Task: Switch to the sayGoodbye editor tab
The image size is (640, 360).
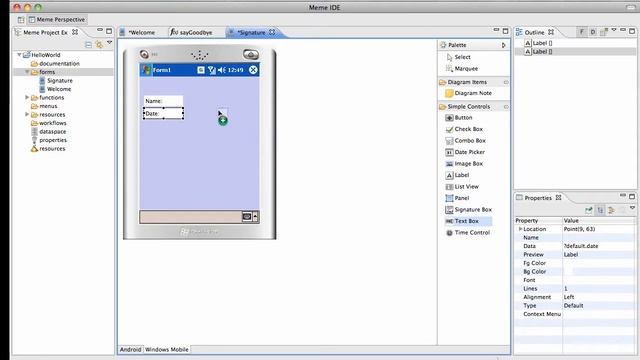Action: click(x=191, y=32)
